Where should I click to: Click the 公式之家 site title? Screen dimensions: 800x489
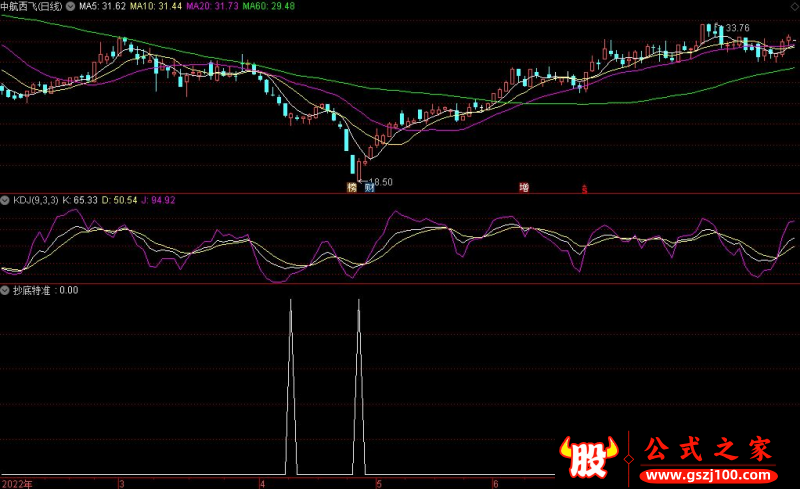pos(708,449)
